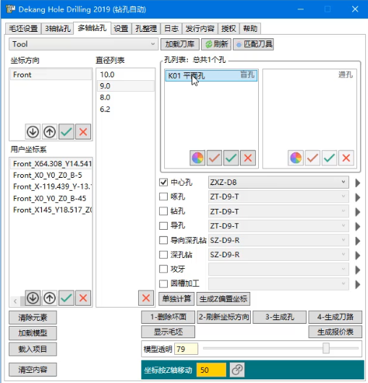Open the Tool dropdown at top
Viewport: 368px width, 383px height.
coord(83,44)
